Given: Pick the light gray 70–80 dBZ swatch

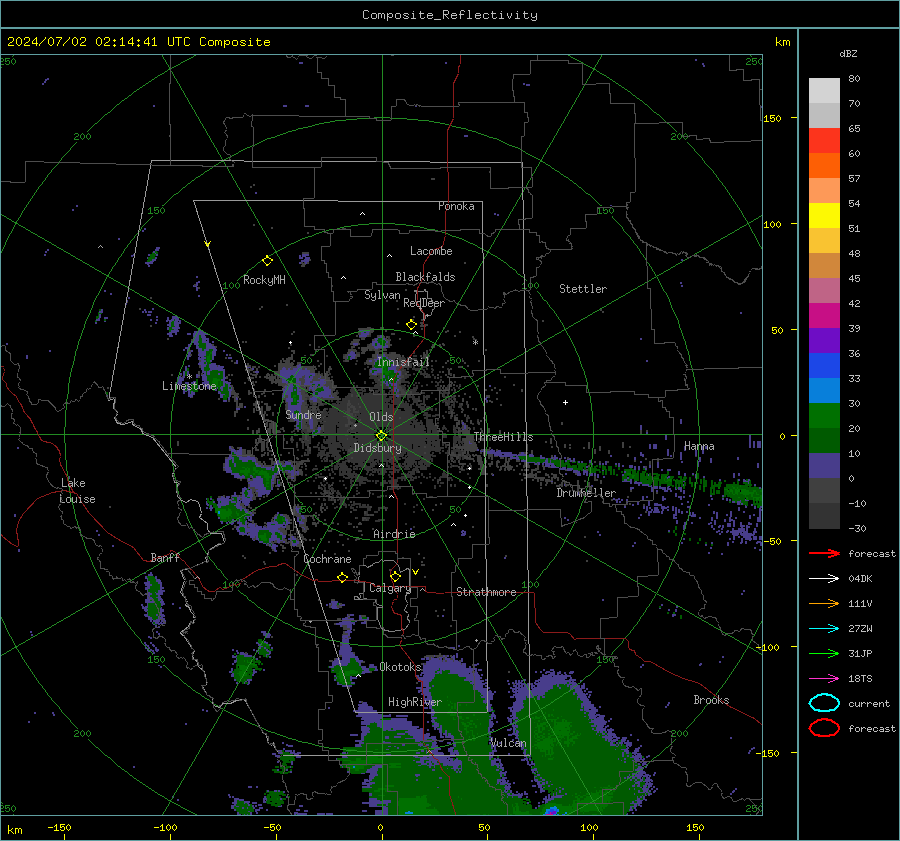Looking at the screenshot, I should click(824, 91).
